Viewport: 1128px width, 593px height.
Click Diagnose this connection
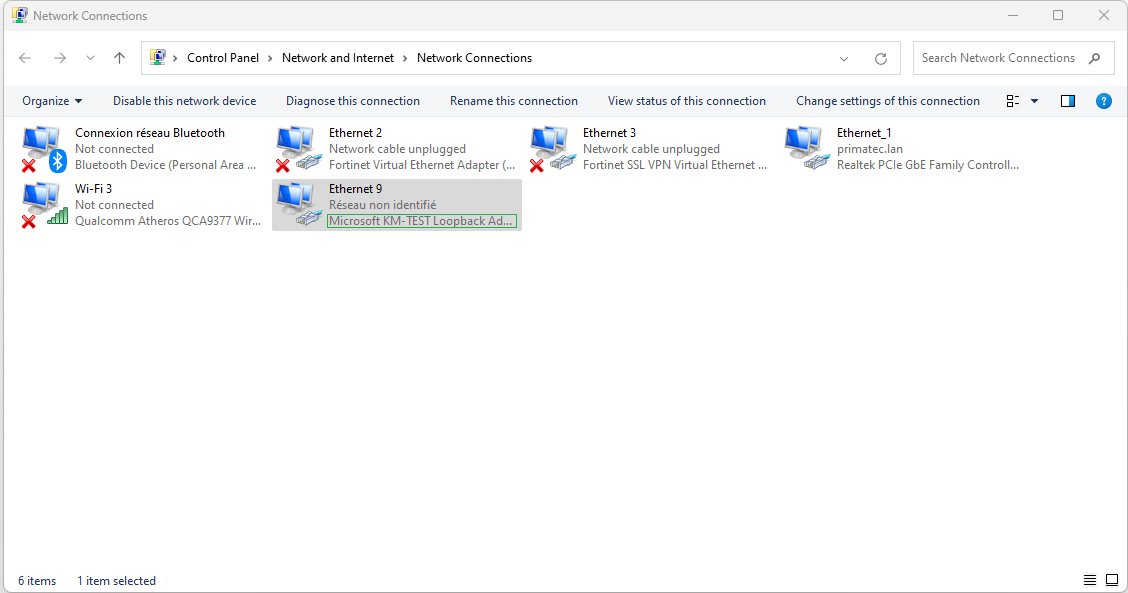click(x=352, y=101)
